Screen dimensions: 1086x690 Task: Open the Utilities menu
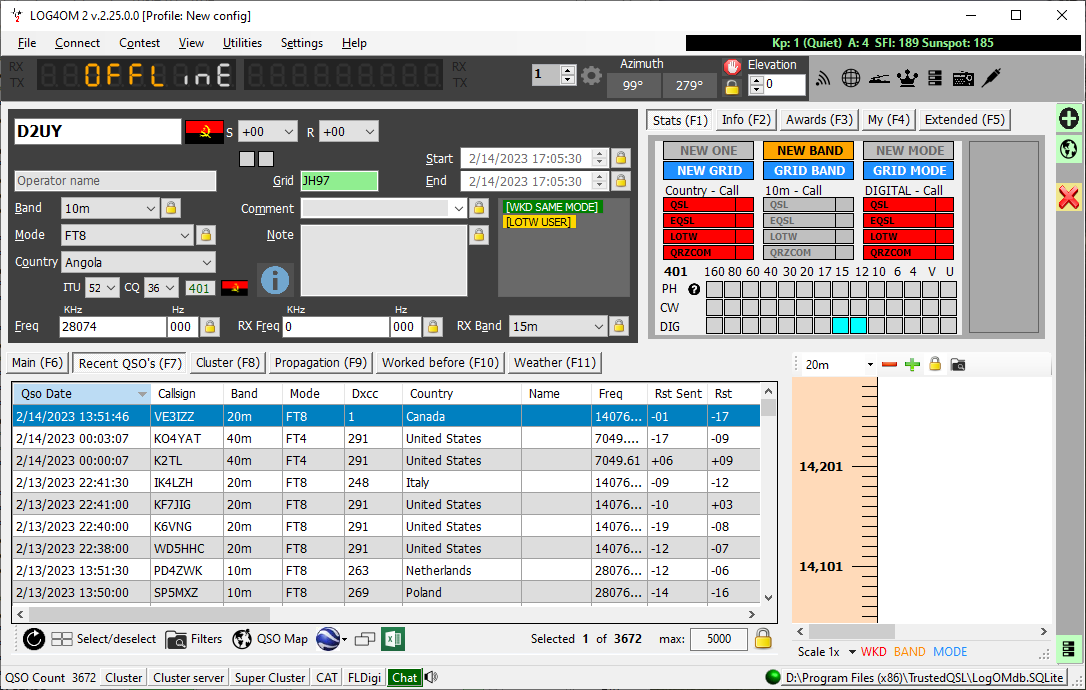click(x=242, y=43)
